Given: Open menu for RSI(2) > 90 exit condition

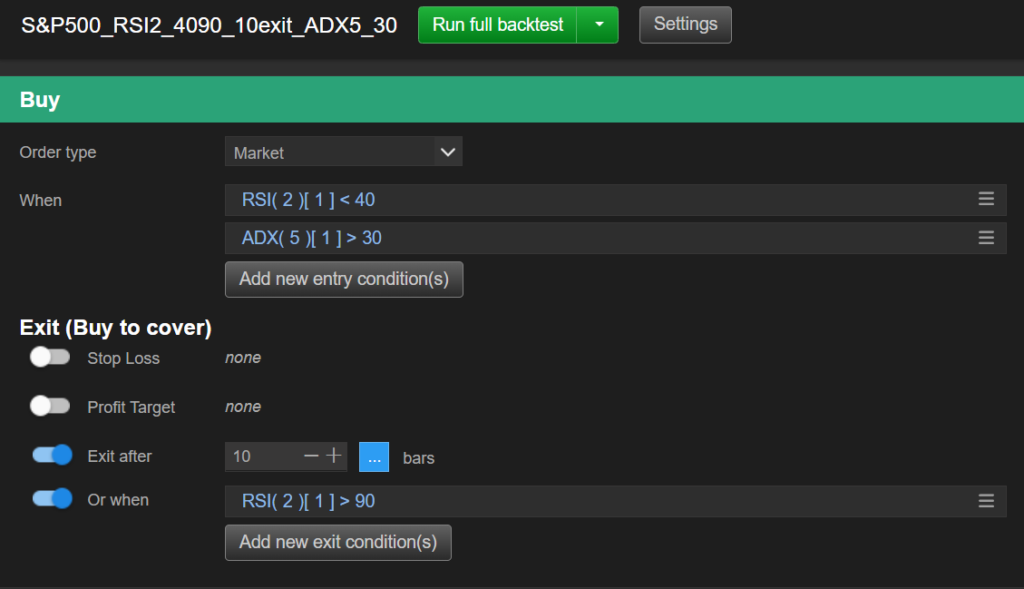Looking at the screenshot, I should click(x=986, y=501).
